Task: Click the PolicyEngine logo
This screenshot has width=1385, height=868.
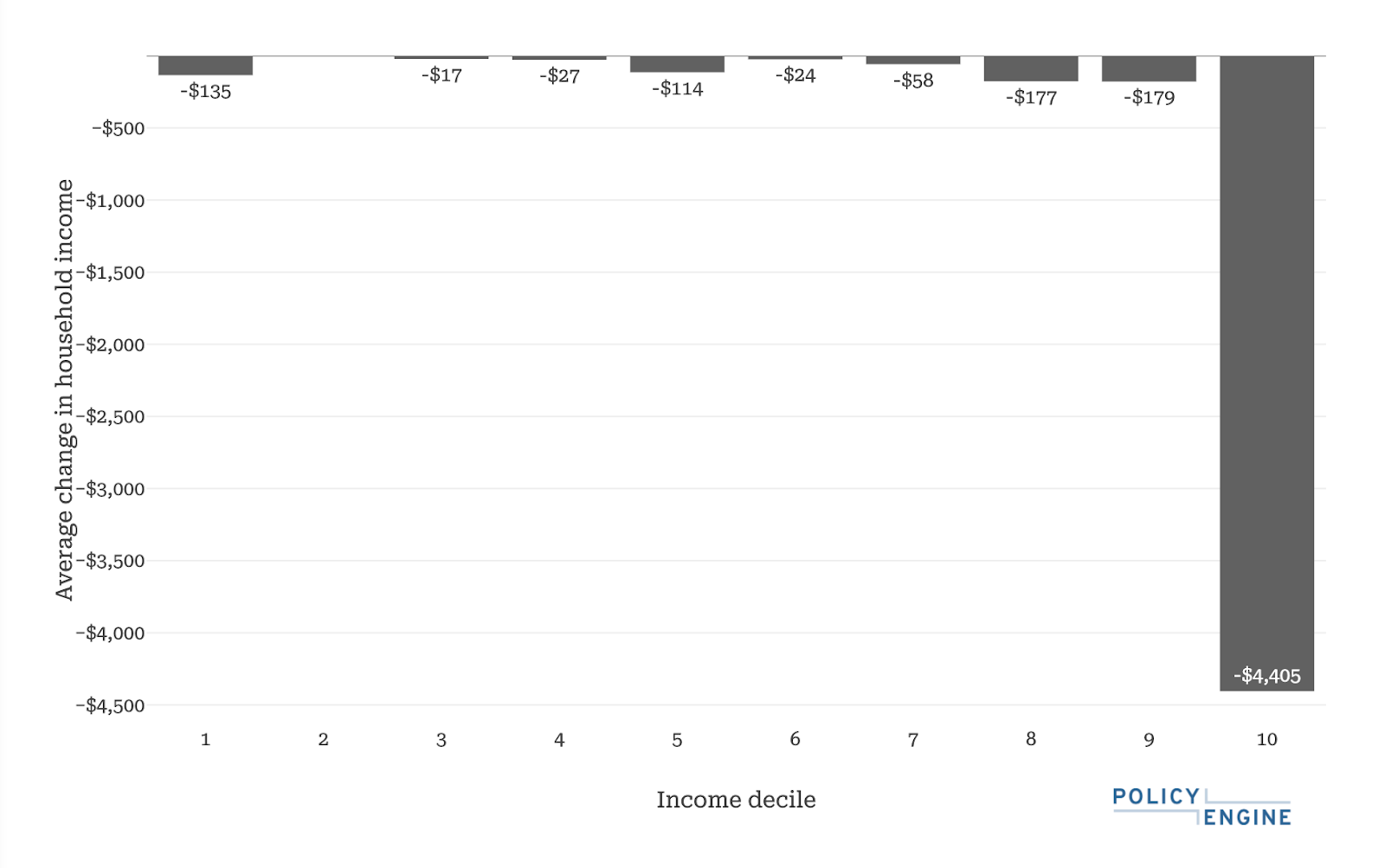Action: [x=1201, y=807]
